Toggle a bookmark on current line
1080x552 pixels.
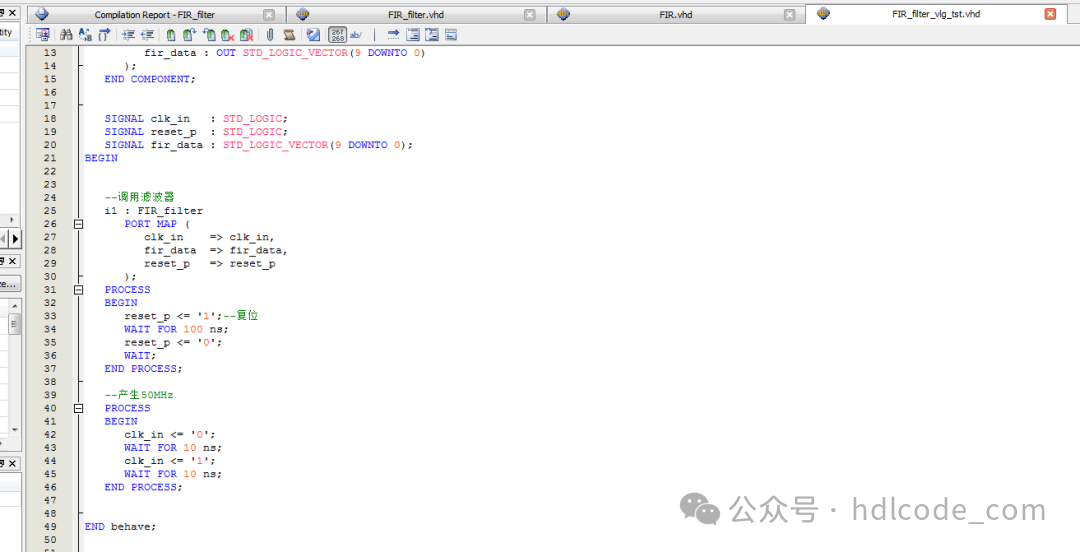[171, 34]
